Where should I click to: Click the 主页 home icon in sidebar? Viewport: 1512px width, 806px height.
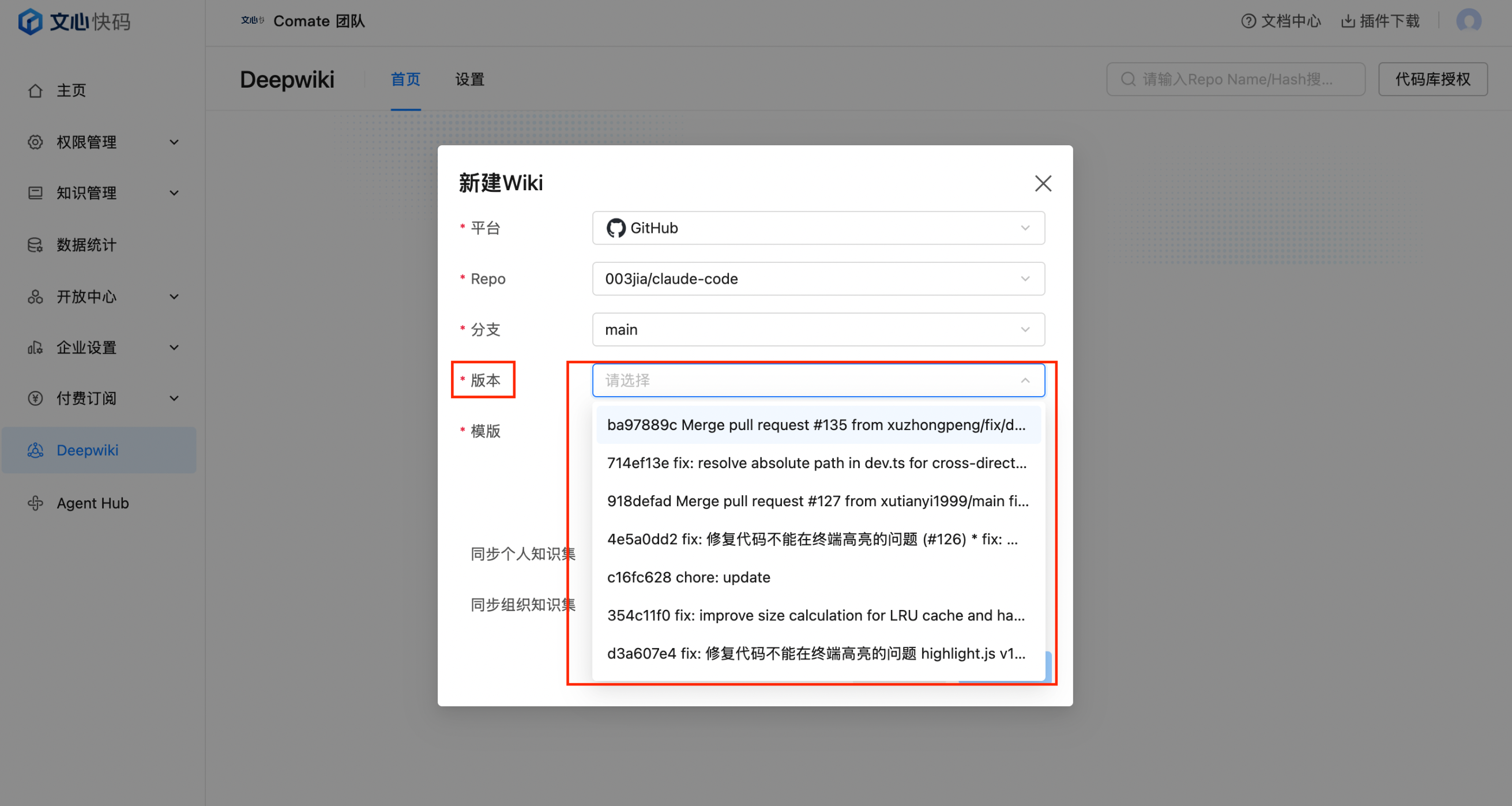click(35, 91)
